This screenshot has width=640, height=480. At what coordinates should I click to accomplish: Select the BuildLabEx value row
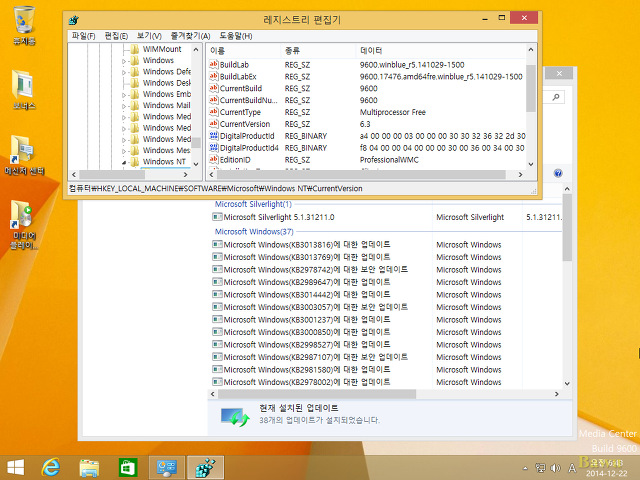tap(366, 77)
